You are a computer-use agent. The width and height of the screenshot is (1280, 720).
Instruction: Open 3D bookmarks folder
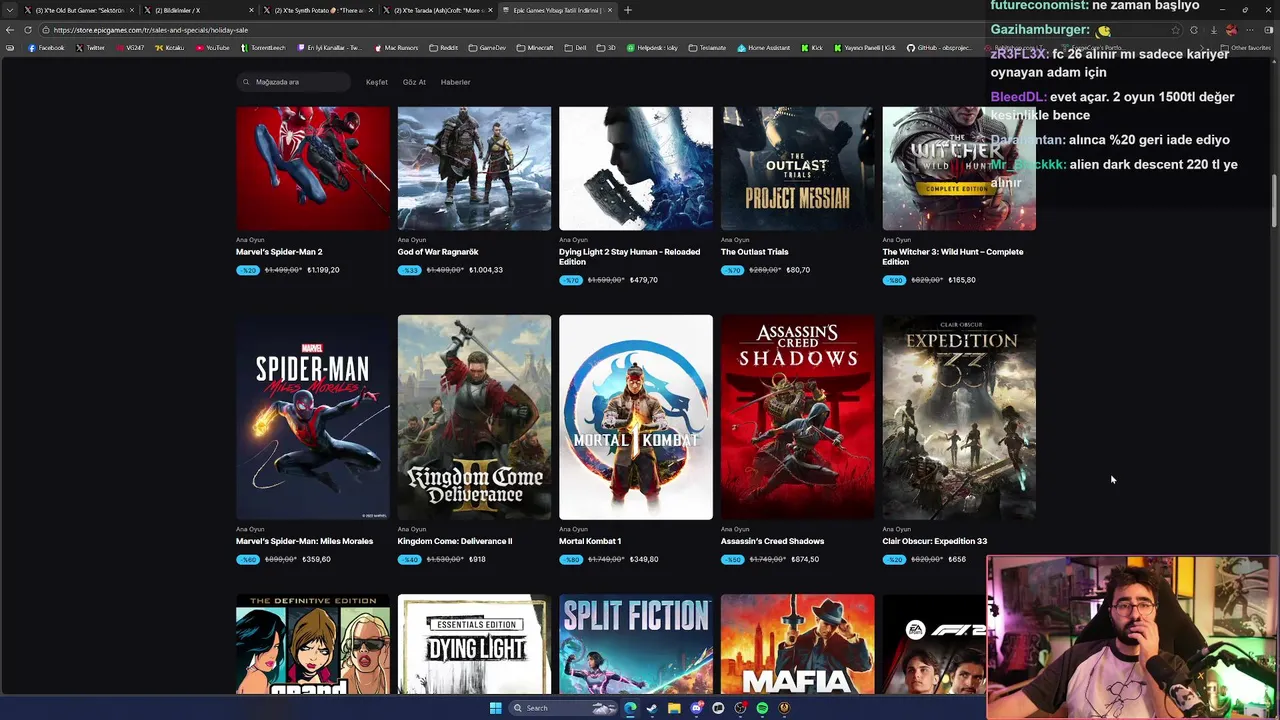click(x=607, y=48)
